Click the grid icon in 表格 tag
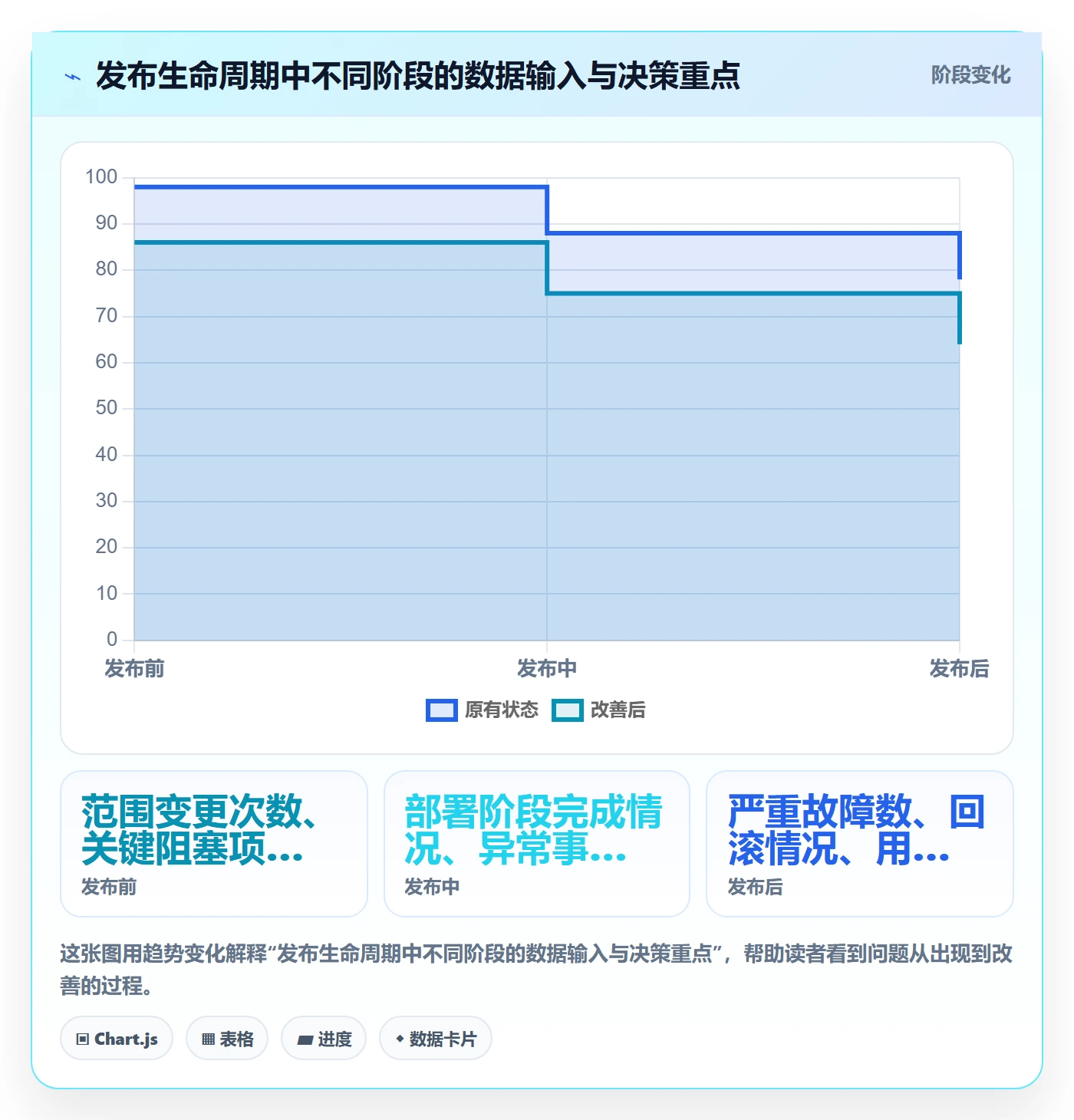 (208, 1039)
